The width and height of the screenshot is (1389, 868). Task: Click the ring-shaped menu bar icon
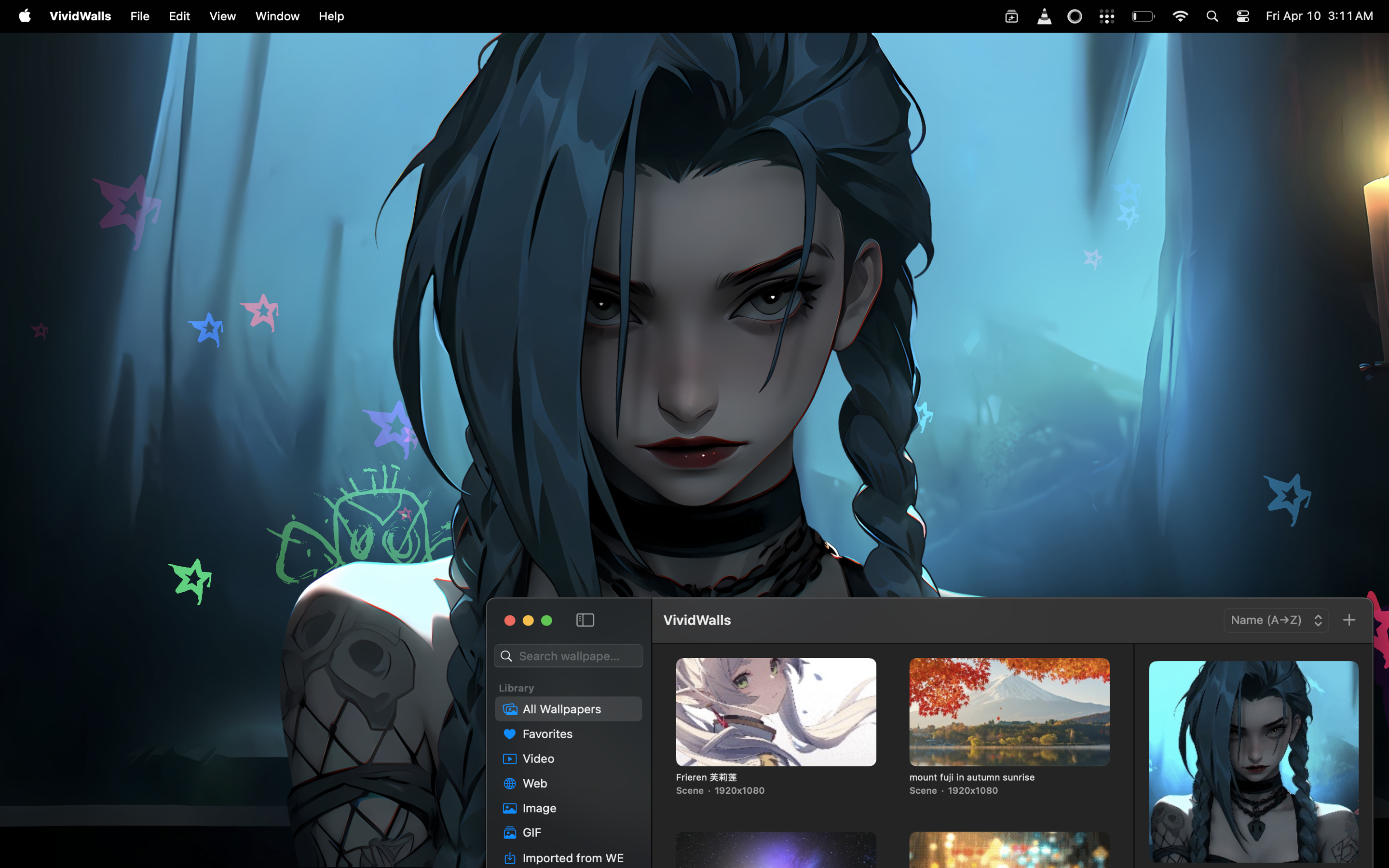(x=1075, y=16)
